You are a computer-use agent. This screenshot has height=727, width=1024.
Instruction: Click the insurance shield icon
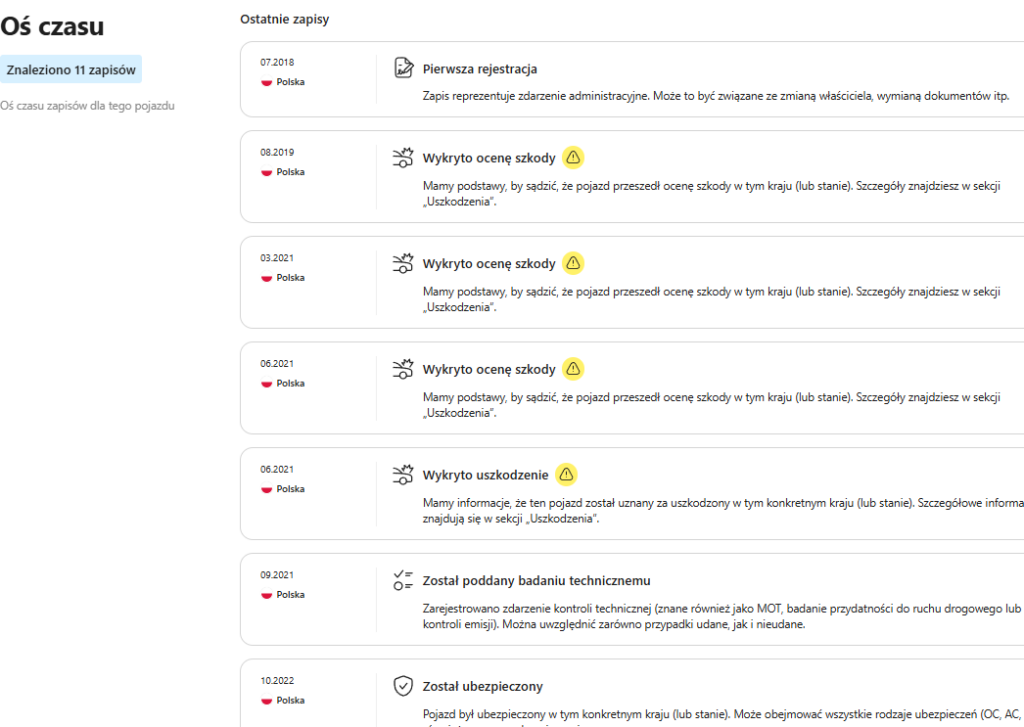(403, 686)
